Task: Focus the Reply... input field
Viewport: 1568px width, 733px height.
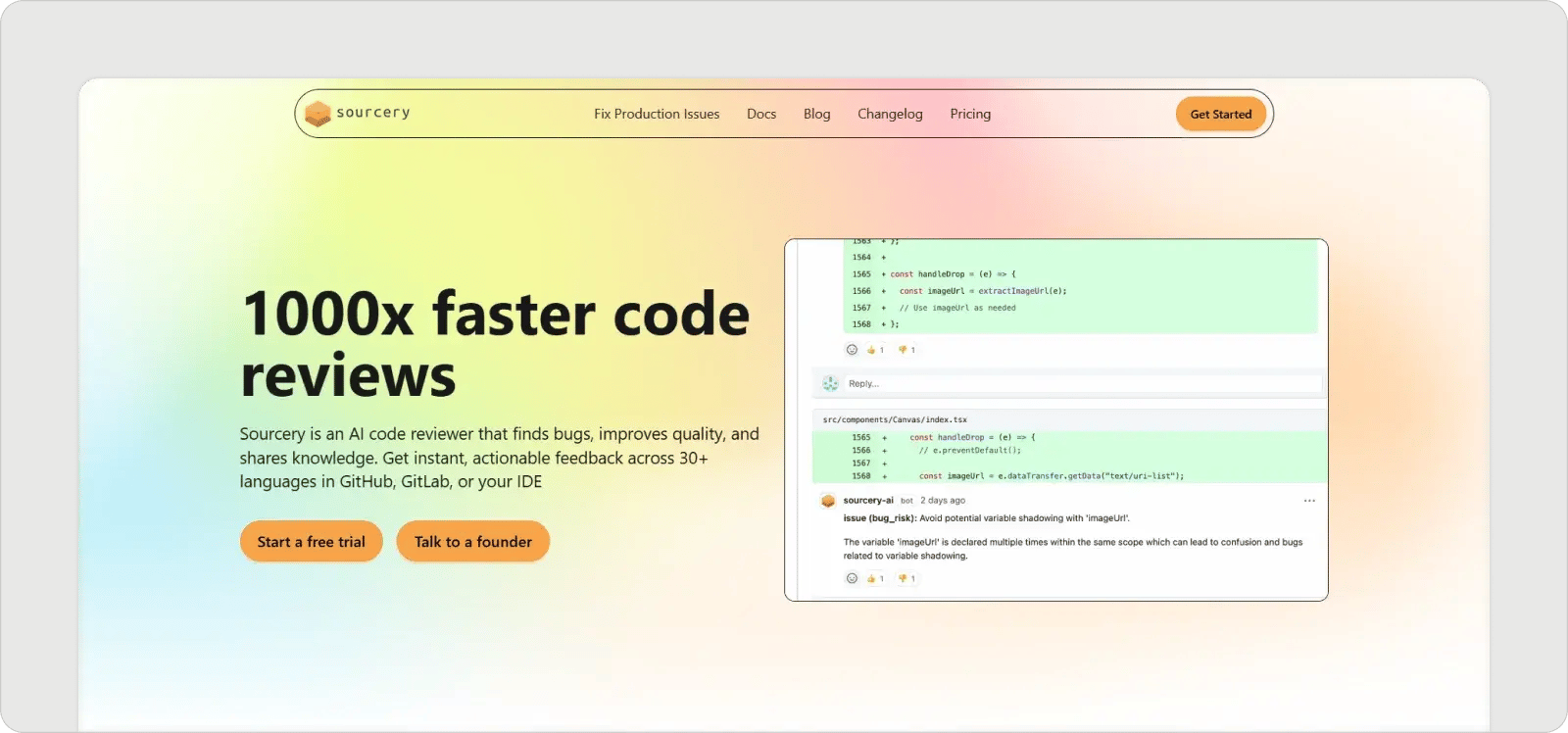Action: click(1083, 383)
